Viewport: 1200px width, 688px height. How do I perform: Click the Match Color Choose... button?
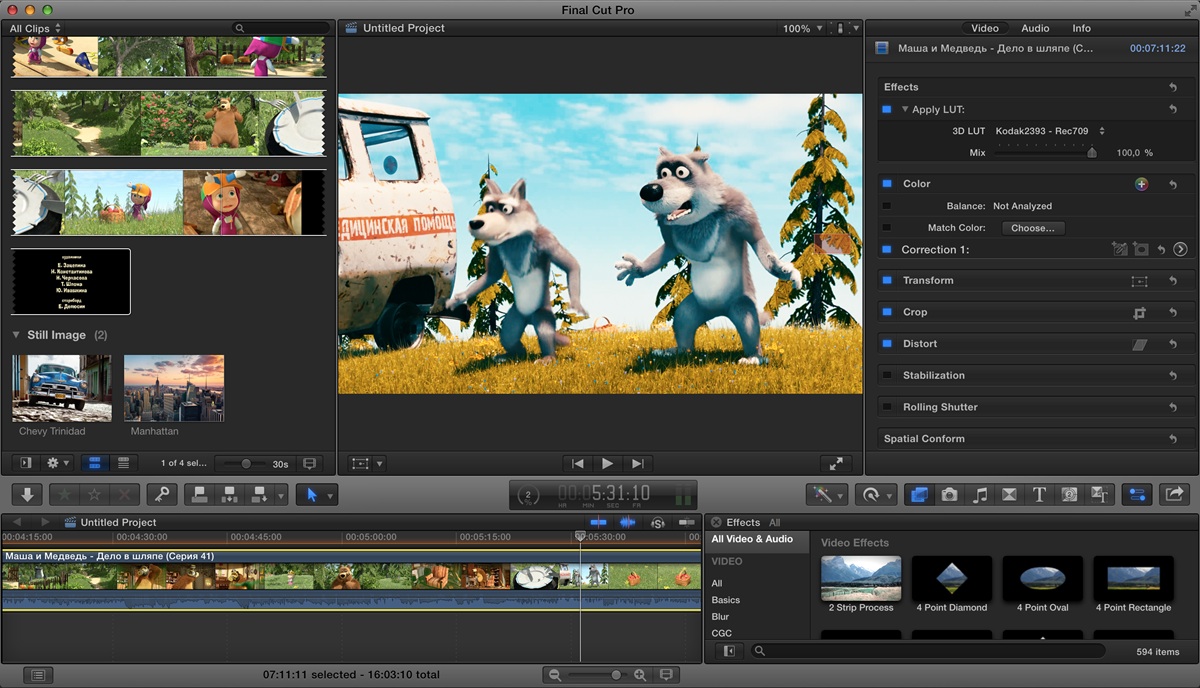1033,228
